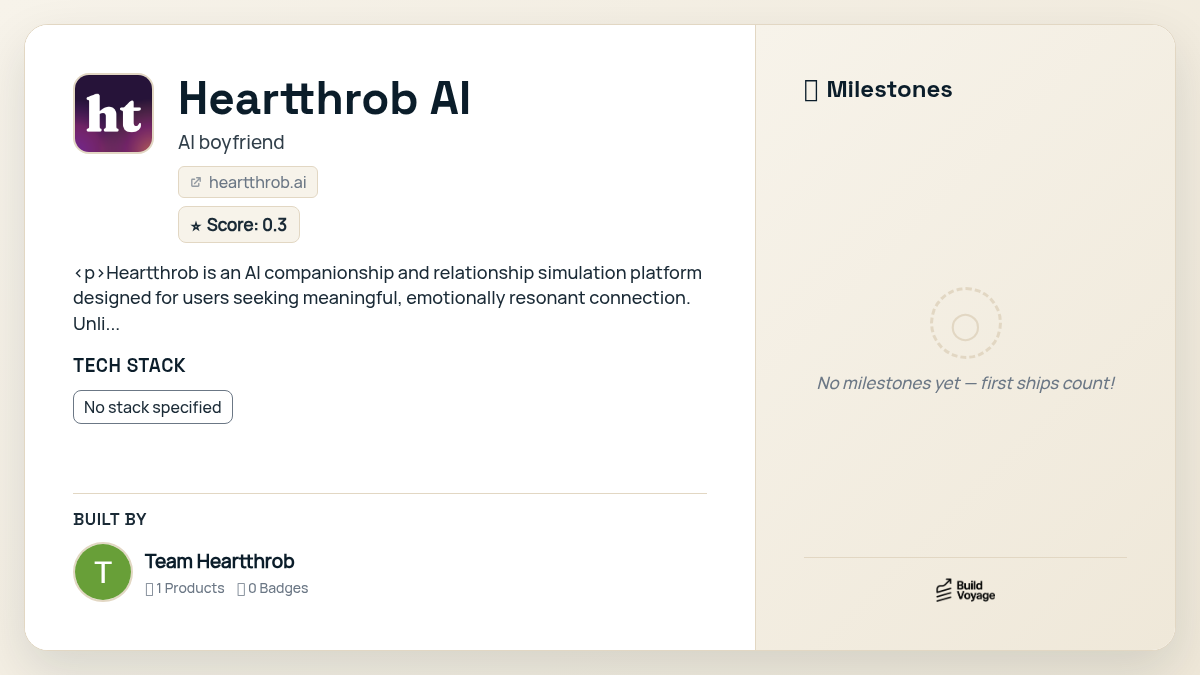Click the "0 Badges" link
Image resolution: width=1200 pixels, height=675 pixels.
click(278, 588)
